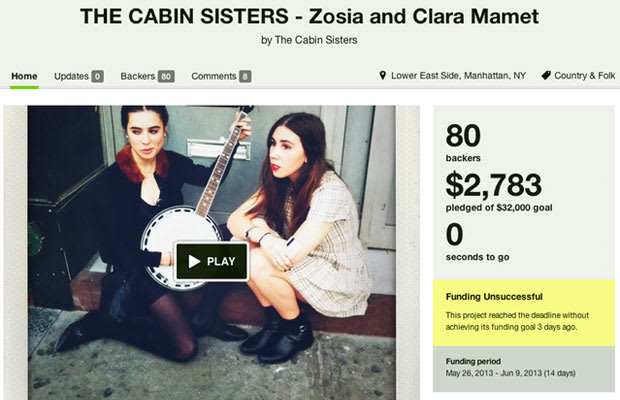Click the Country & Folk tag icon

pos(546,75)
